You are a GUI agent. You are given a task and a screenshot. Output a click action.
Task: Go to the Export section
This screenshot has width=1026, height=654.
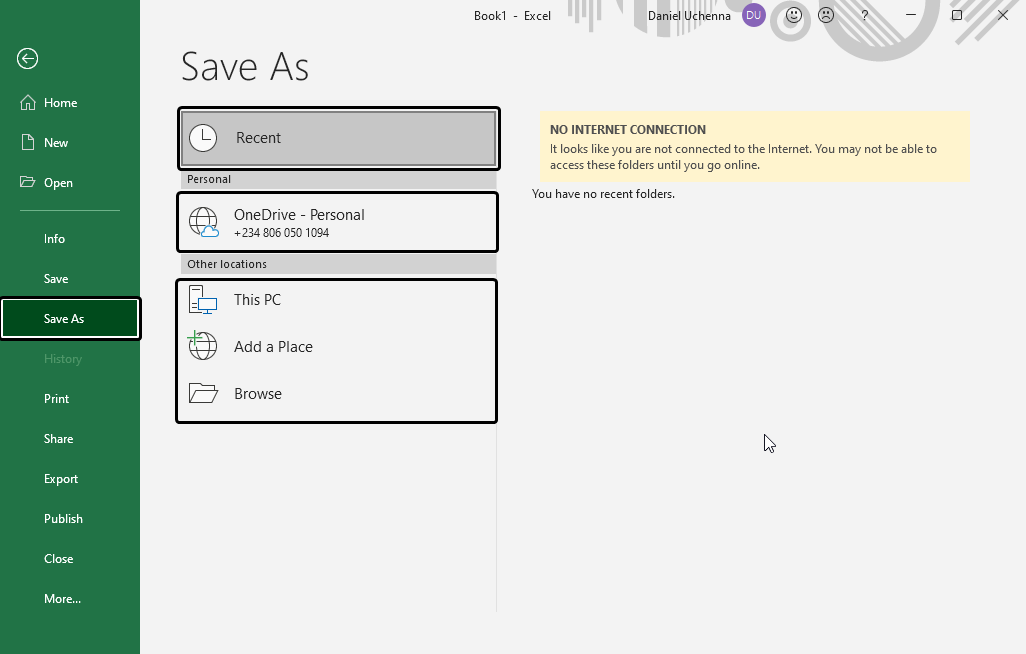(x=61, y=478)
